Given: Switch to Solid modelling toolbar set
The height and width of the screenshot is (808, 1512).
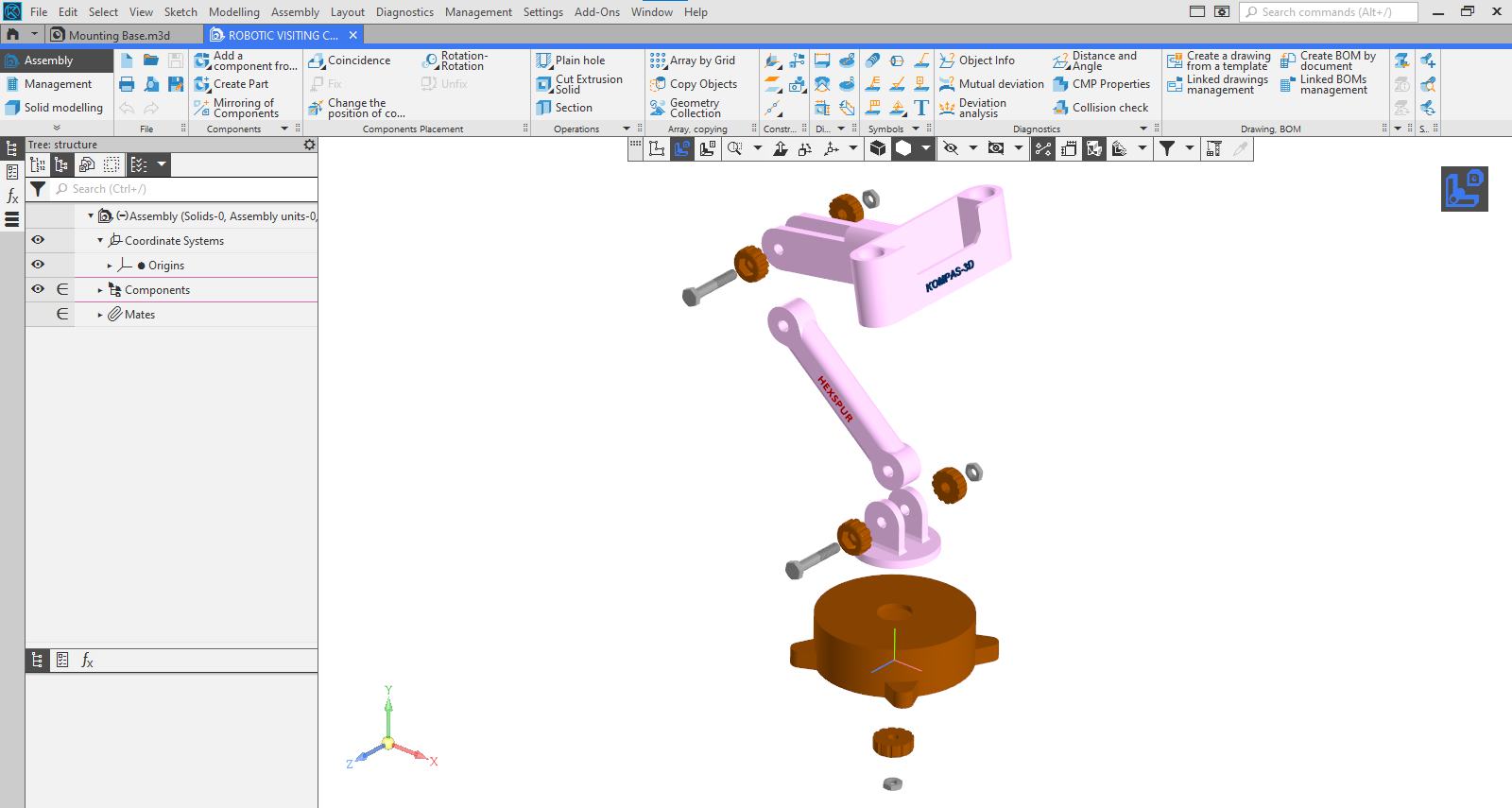Looking at the screenshot, I should pos(56,108).
